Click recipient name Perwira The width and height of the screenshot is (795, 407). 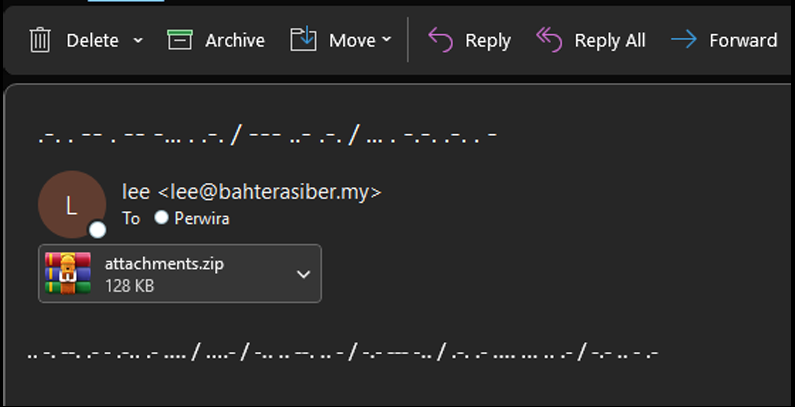[201, 217]
